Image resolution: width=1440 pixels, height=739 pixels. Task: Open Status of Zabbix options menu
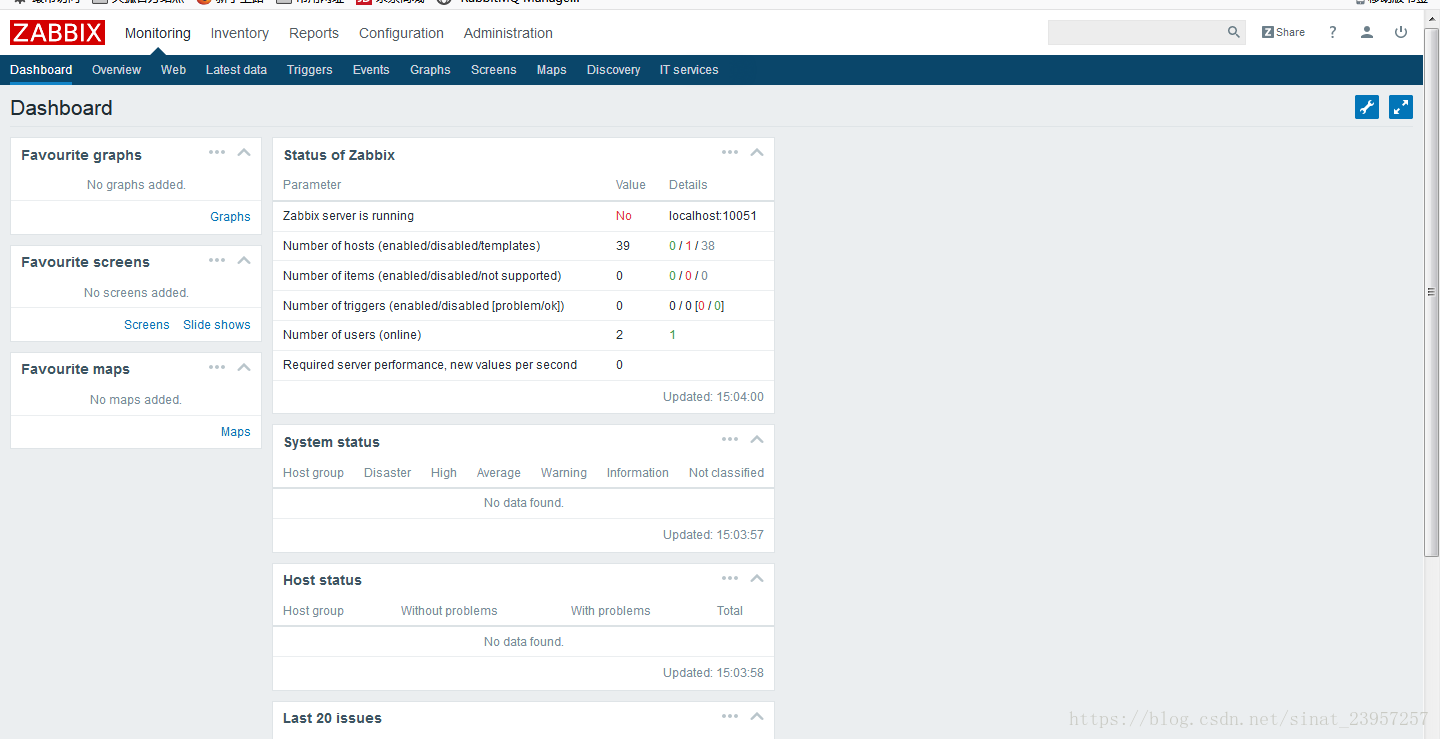pos(730,152)
